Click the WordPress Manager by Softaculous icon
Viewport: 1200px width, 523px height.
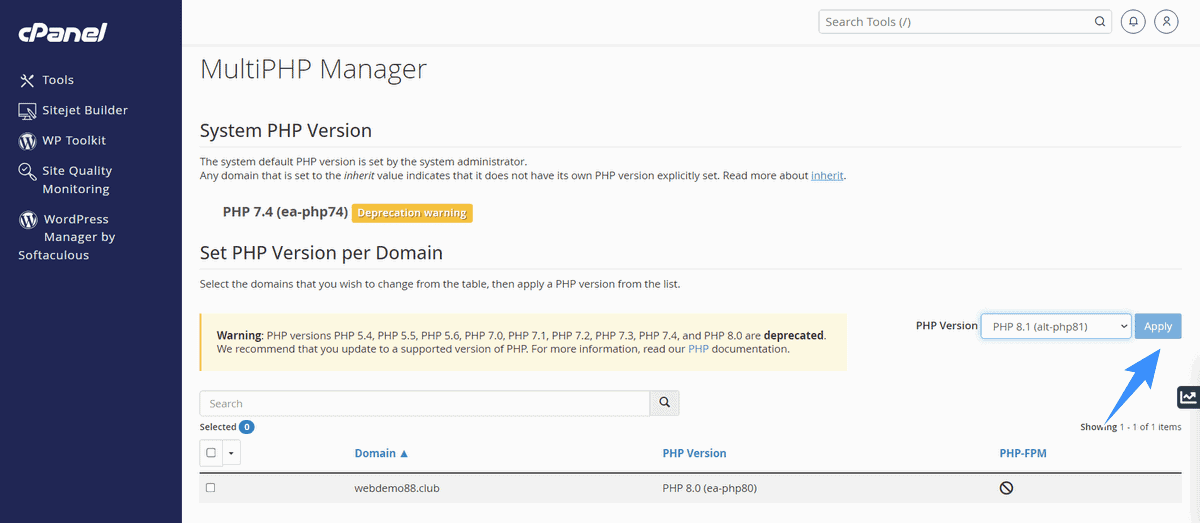click(x=27, y=219)
